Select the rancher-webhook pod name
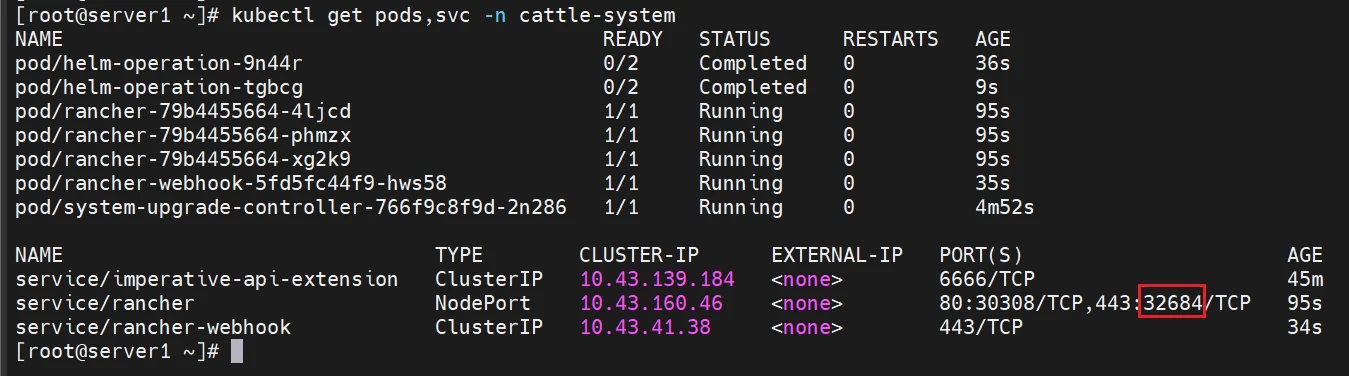The image size is (1349, 376). click(231, 183)
